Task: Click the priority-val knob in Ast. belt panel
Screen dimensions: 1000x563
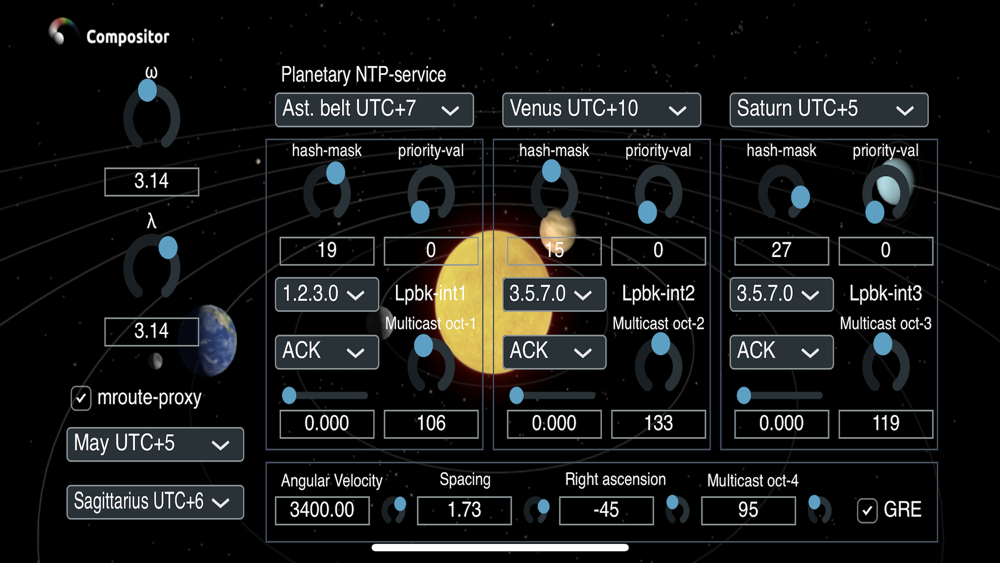Action: point(431,194)
